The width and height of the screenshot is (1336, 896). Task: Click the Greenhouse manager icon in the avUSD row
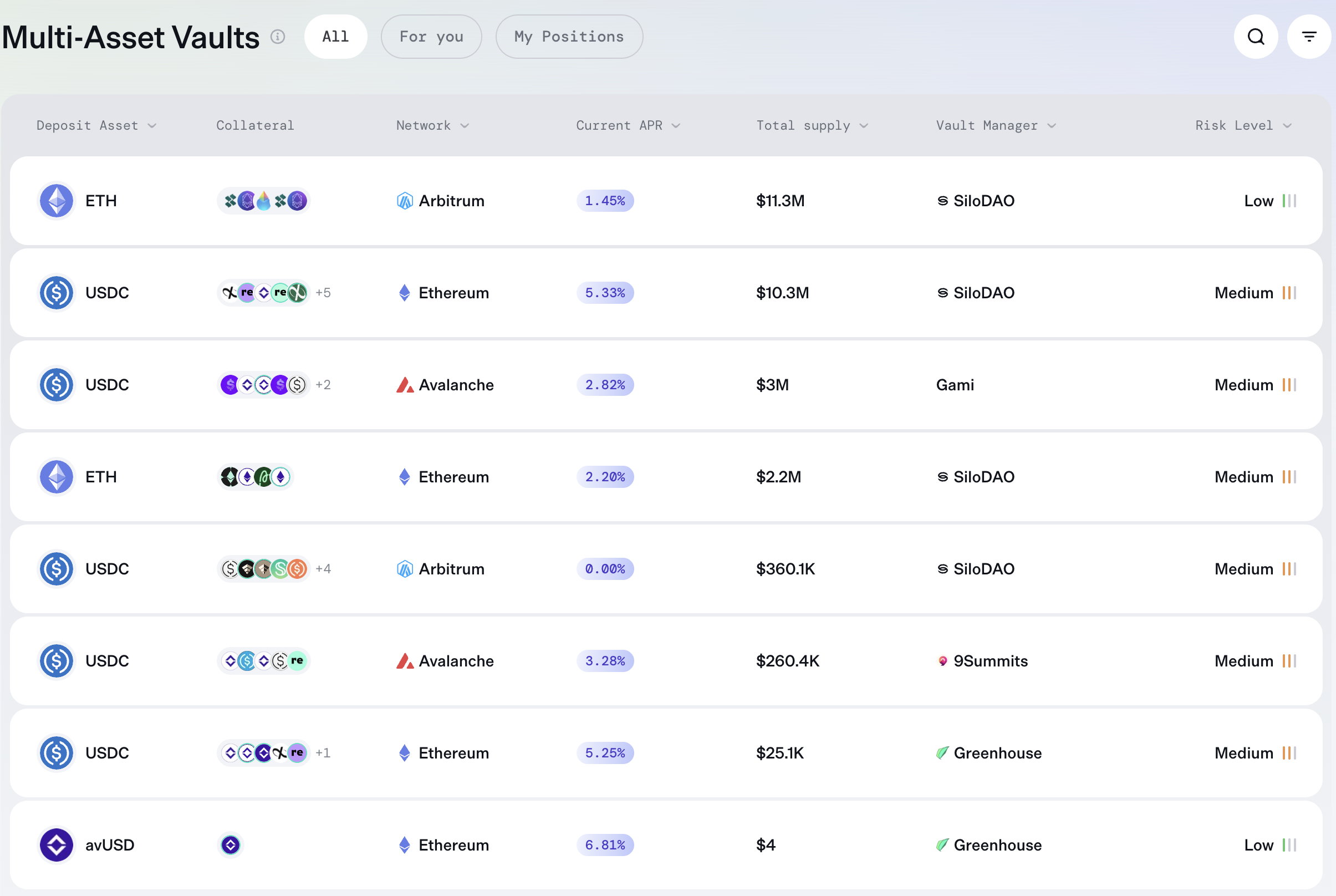[x=942, y=845]
